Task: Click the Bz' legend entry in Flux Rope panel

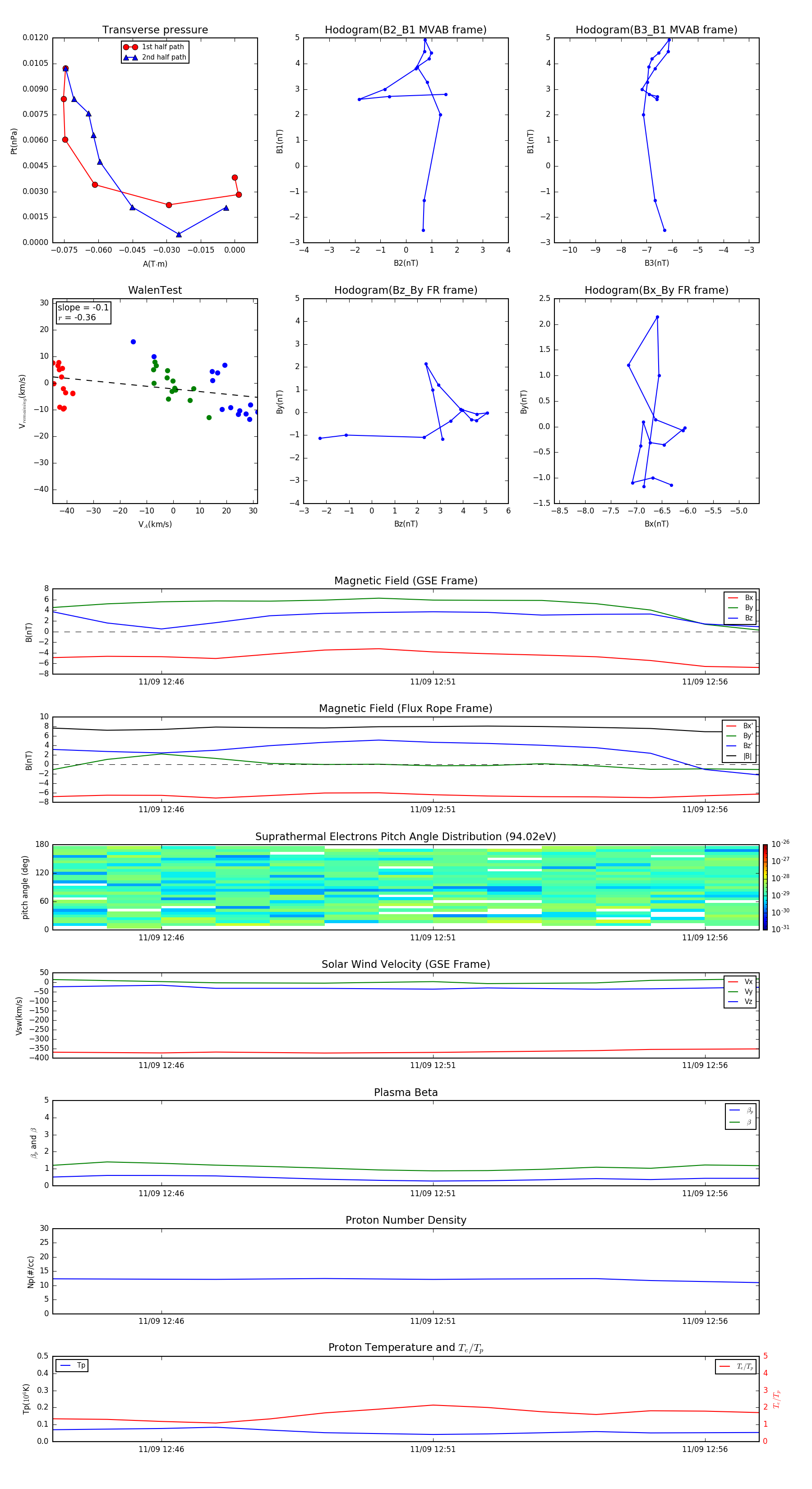Action: pyautogui.click(x=739, y=746)
